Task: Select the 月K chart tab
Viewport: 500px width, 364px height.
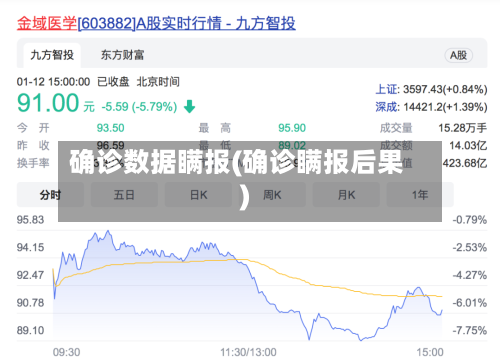Action: coord(346,195)
